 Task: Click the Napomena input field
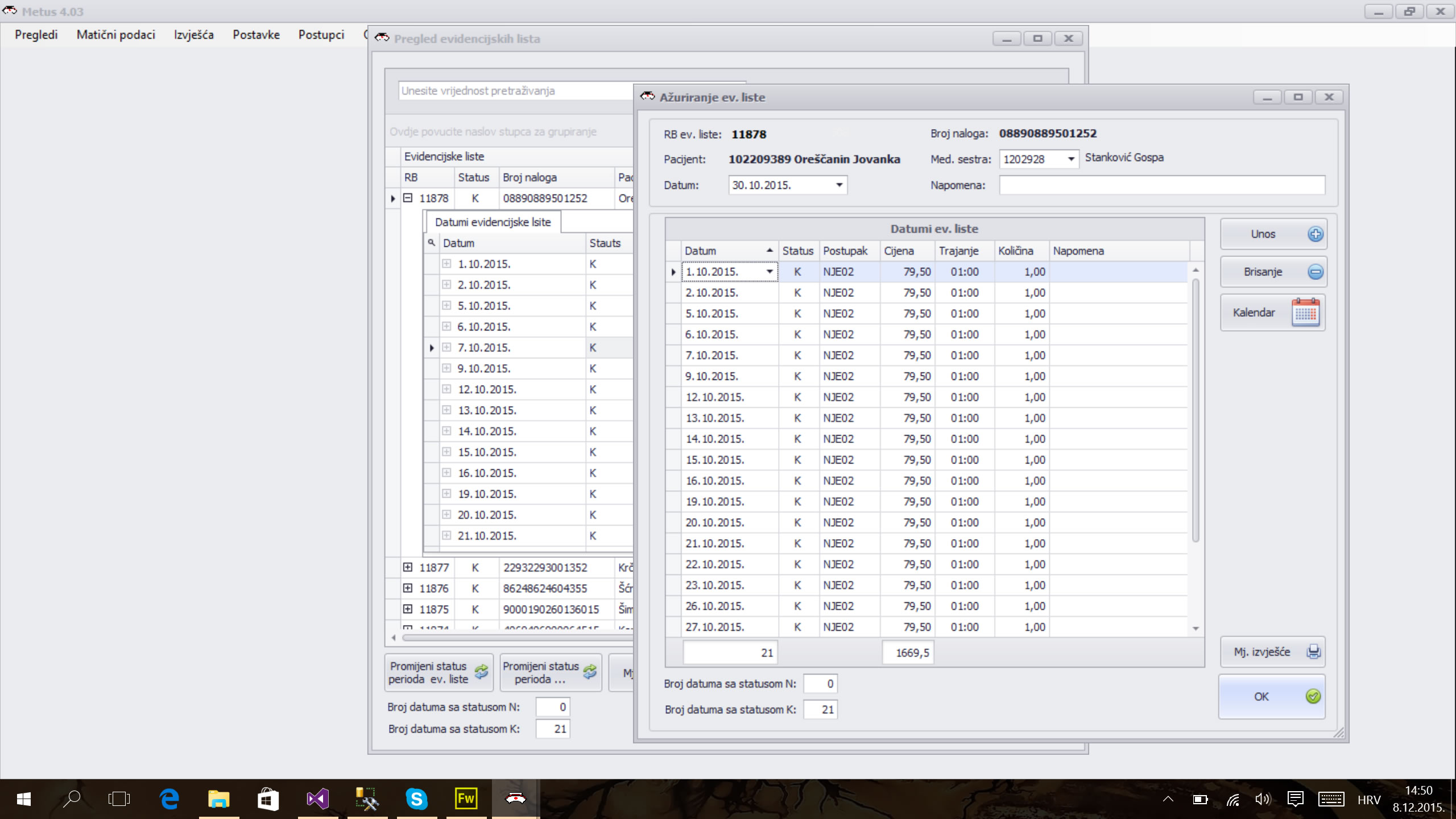(1162, 185)
